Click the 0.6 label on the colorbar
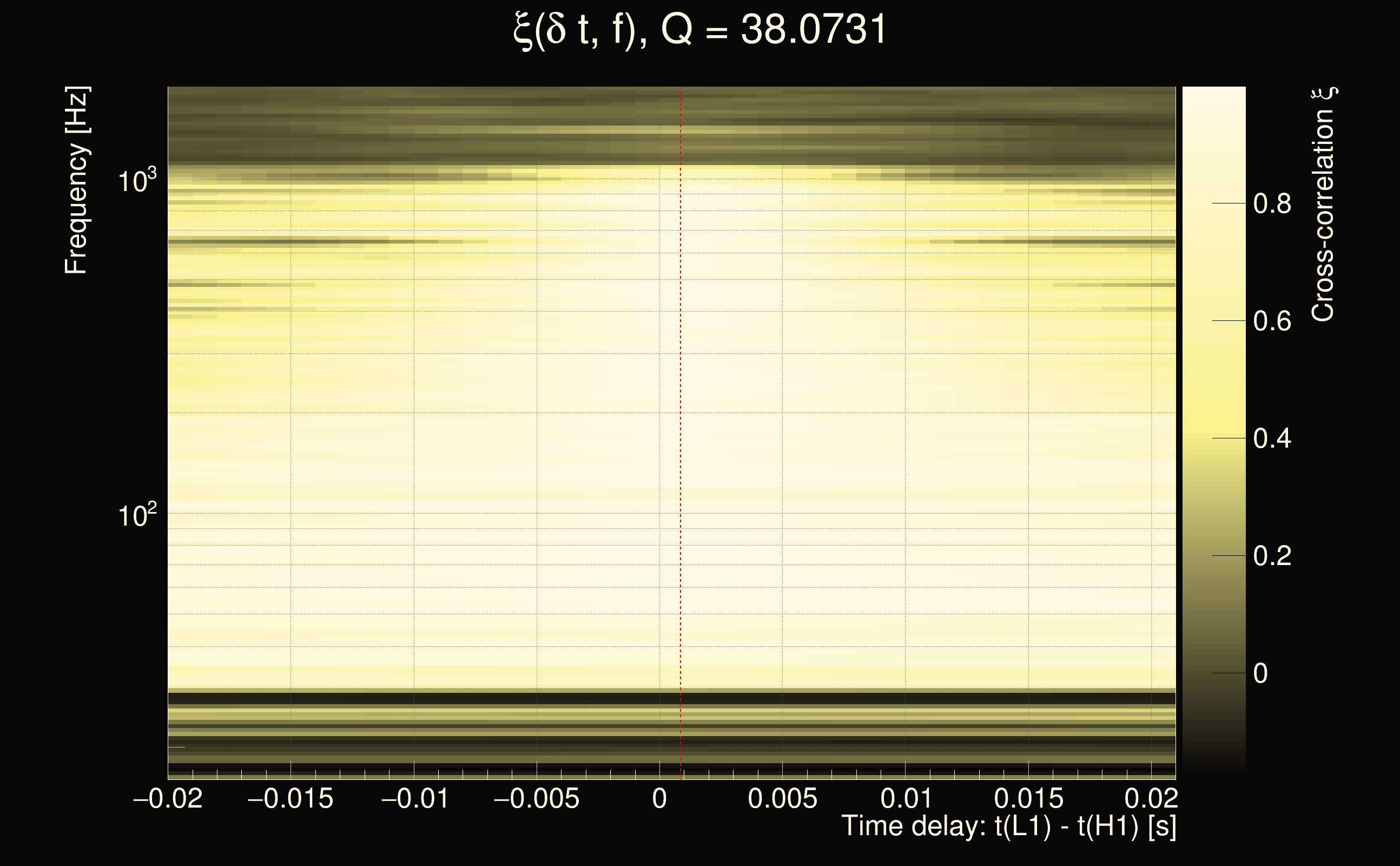Screen dimensions: 1400x866 point(1272,322)
